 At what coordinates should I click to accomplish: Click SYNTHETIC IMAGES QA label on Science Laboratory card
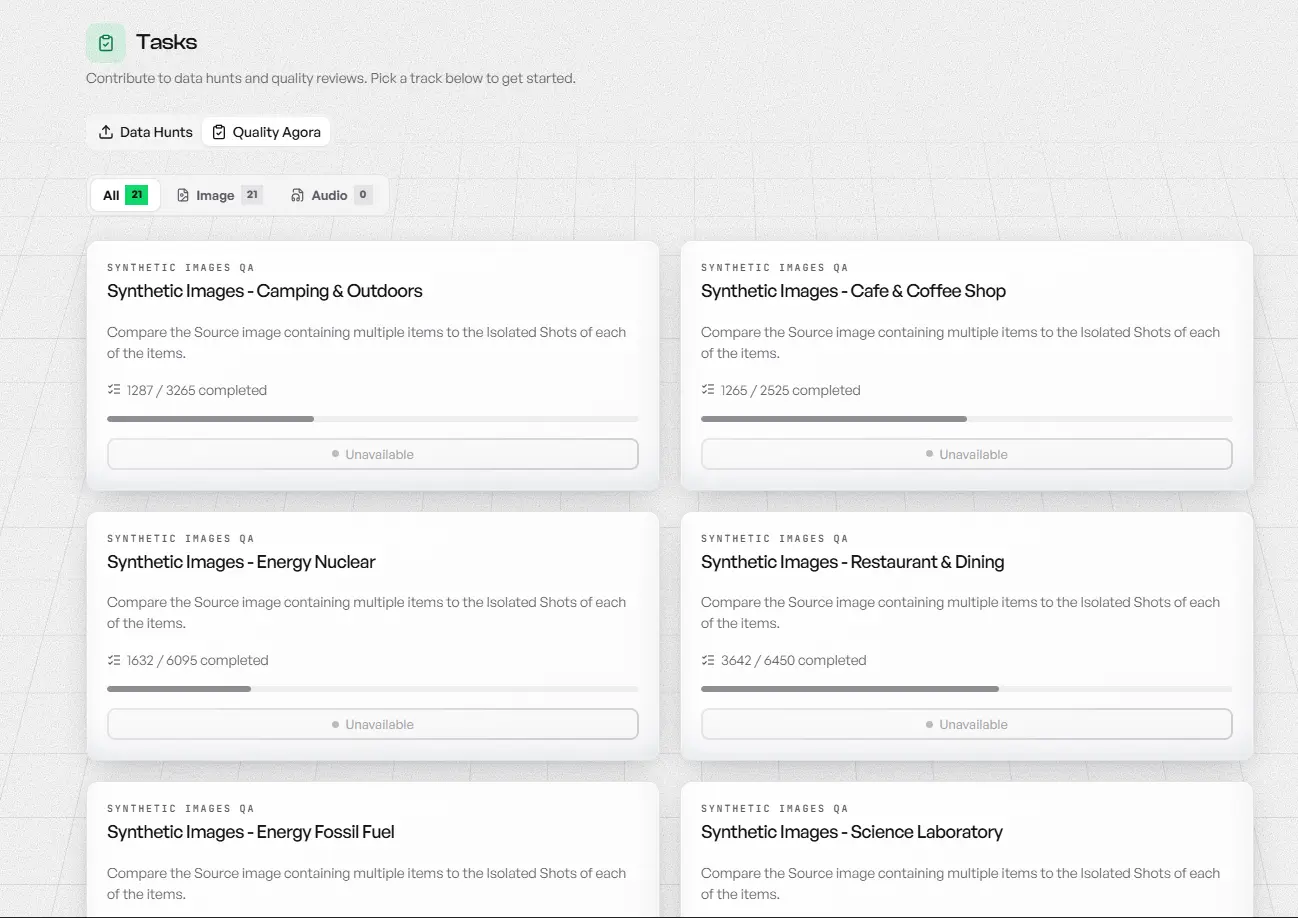775,808
